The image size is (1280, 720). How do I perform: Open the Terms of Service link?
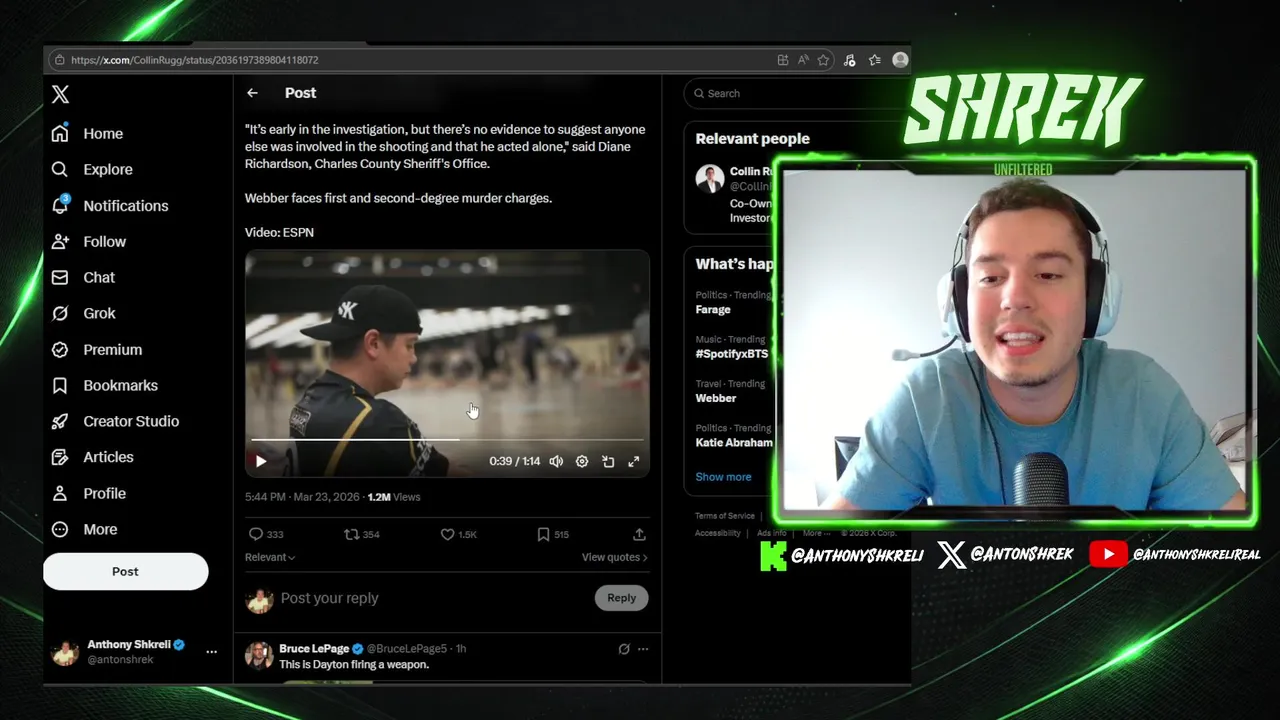725,516
